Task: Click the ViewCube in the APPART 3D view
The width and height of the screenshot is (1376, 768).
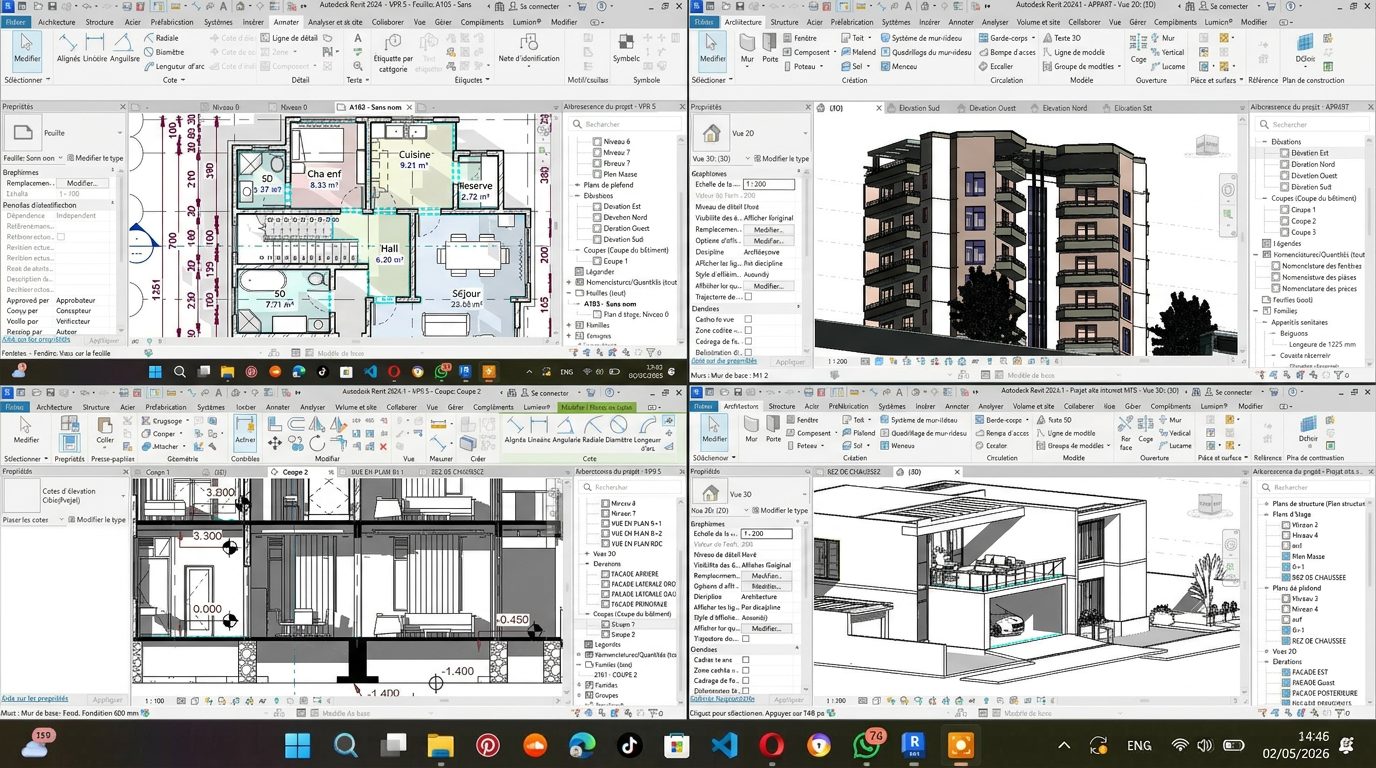Action: (1209, 147)
